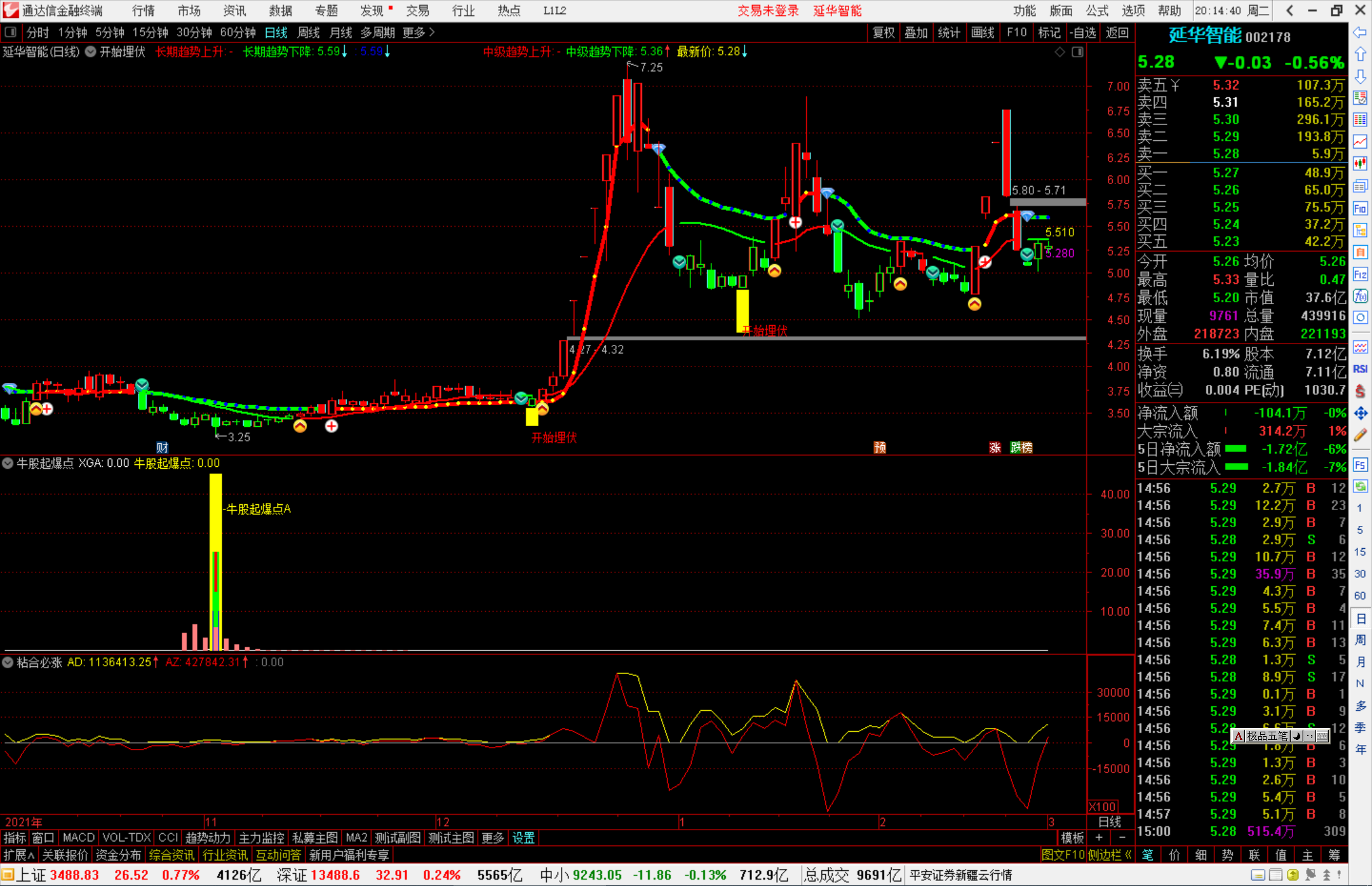Open the colored quote list icon in sidebar
The height and width of the screenshot is (886, 1372).
point(1360,98)
